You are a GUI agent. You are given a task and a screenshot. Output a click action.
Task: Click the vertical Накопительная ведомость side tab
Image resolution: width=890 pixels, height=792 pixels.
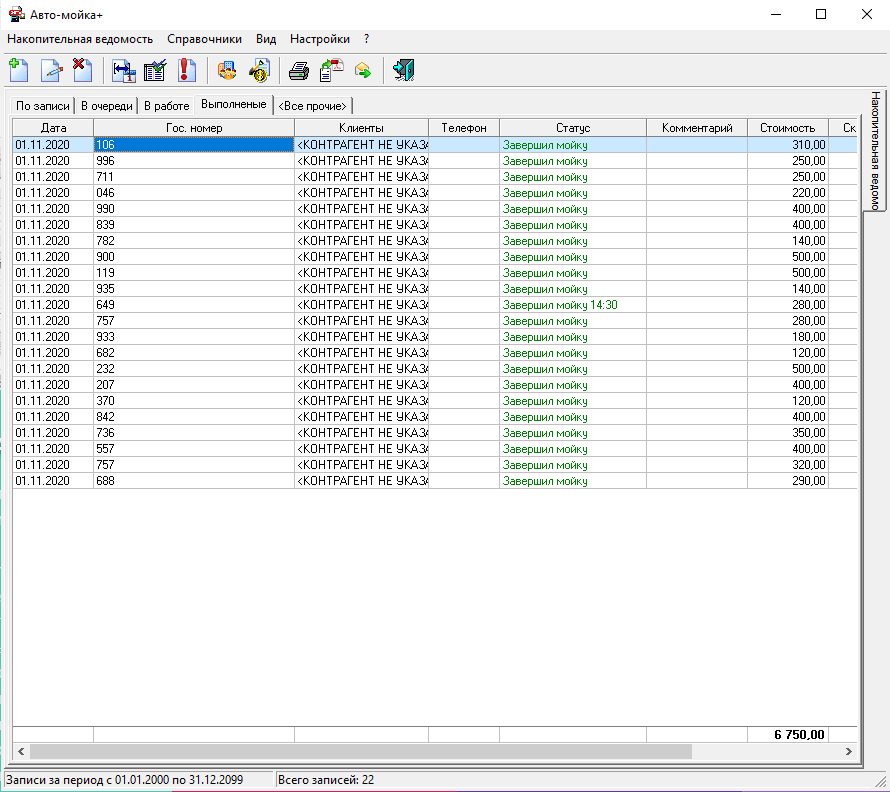pyautogui.click(x=876, y=150)
